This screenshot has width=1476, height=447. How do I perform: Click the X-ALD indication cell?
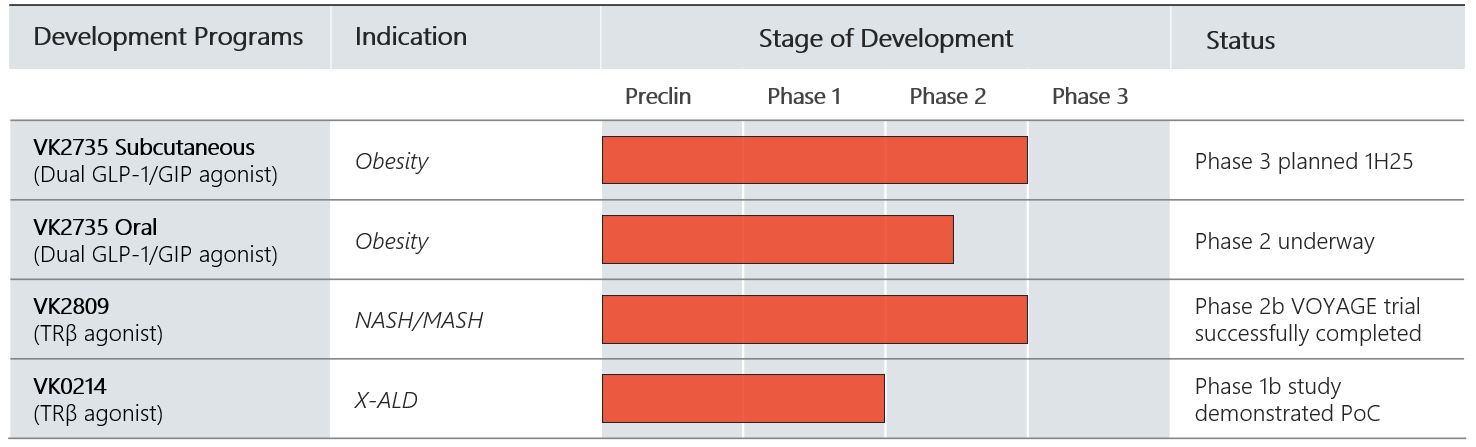click(386, 400)
